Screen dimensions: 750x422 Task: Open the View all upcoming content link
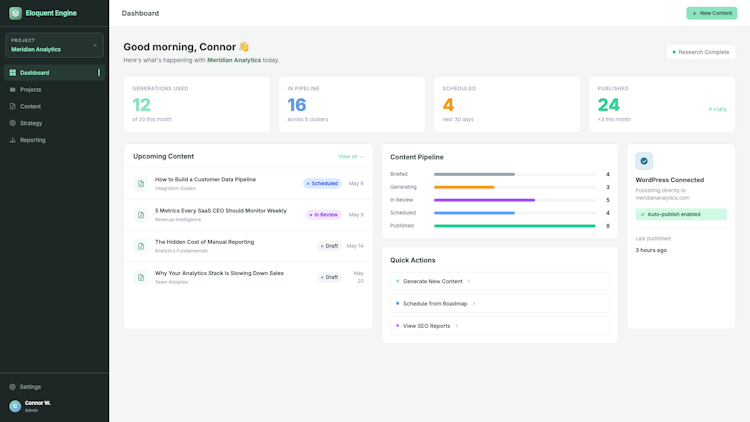[x=351, y=156]
